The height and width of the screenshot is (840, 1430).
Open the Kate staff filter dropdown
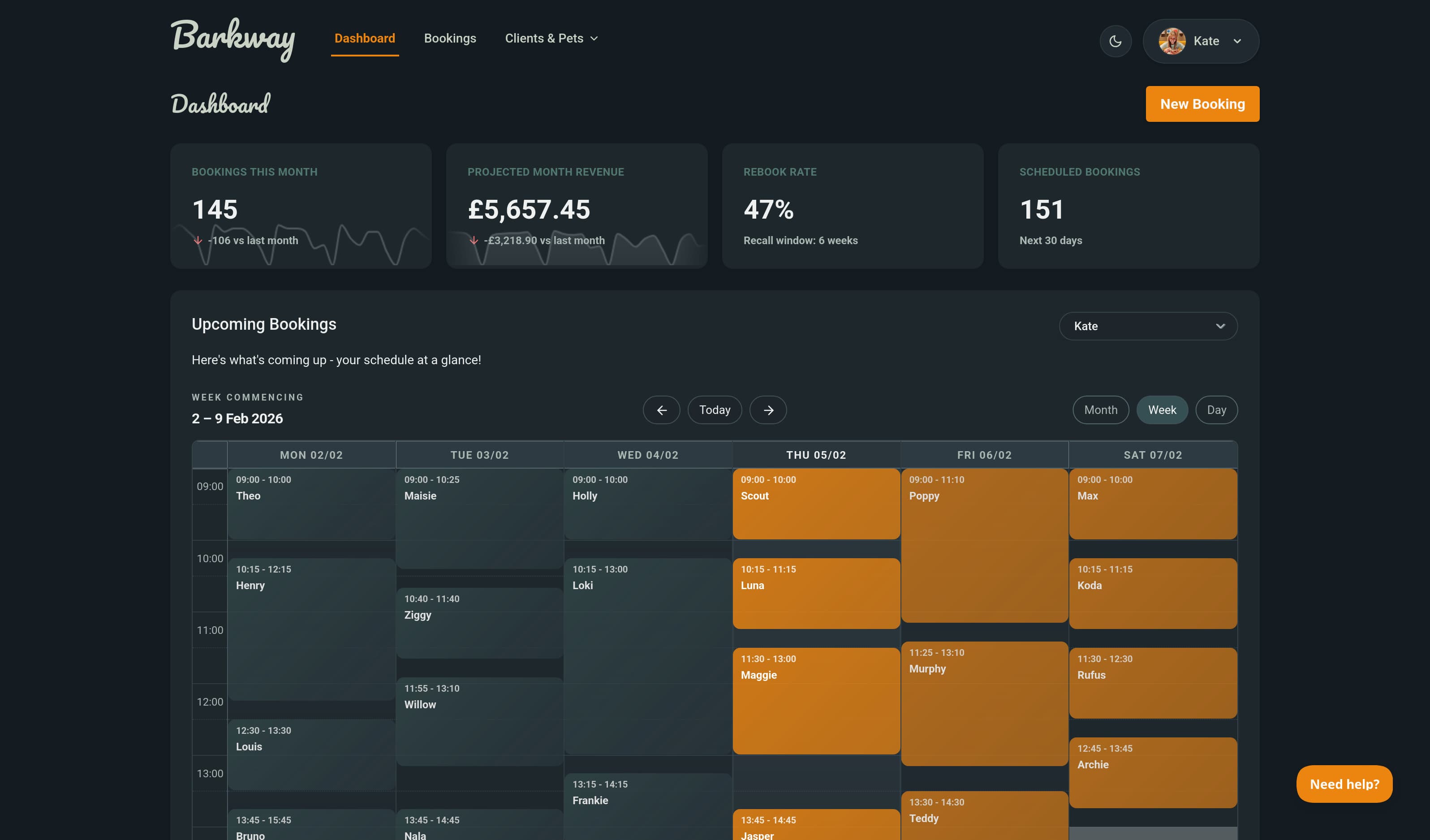click(1148, 326)
